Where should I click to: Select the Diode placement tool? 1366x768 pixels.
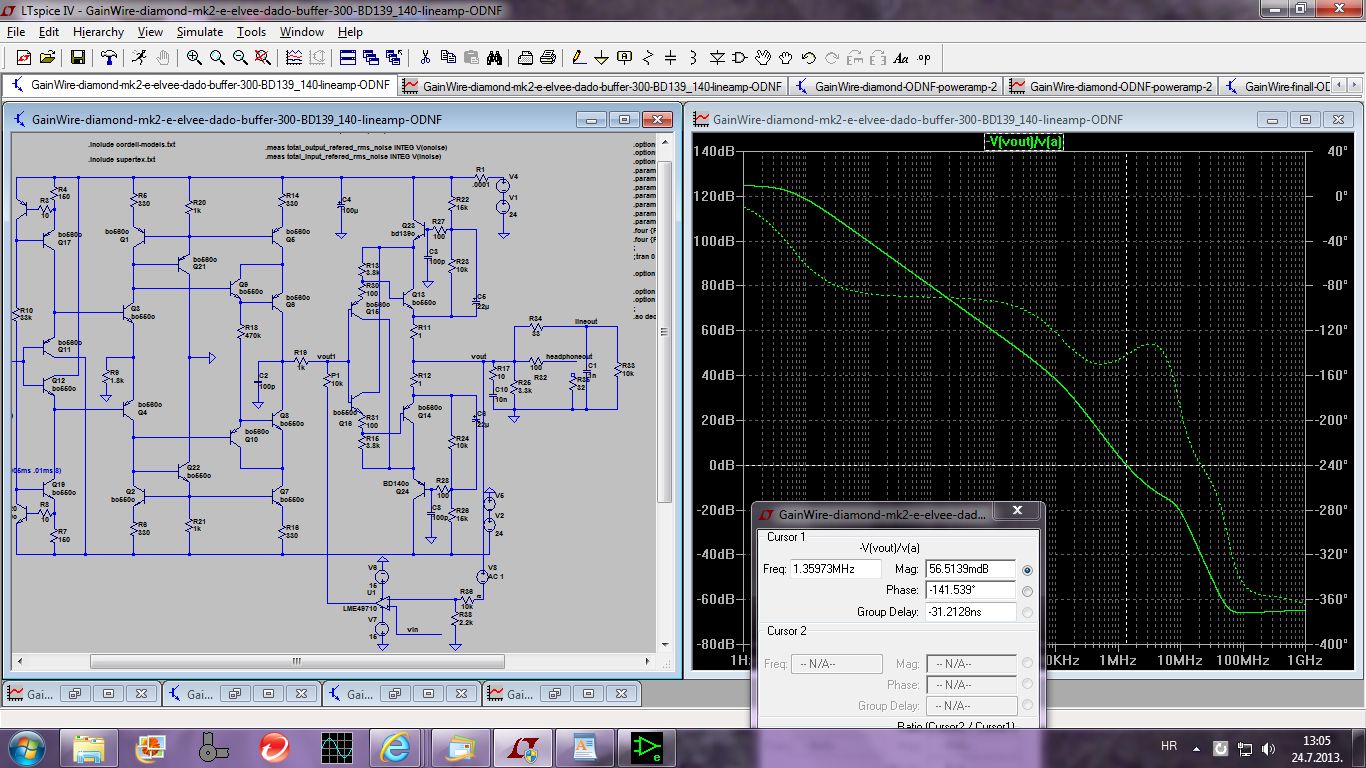pos(717,57)
